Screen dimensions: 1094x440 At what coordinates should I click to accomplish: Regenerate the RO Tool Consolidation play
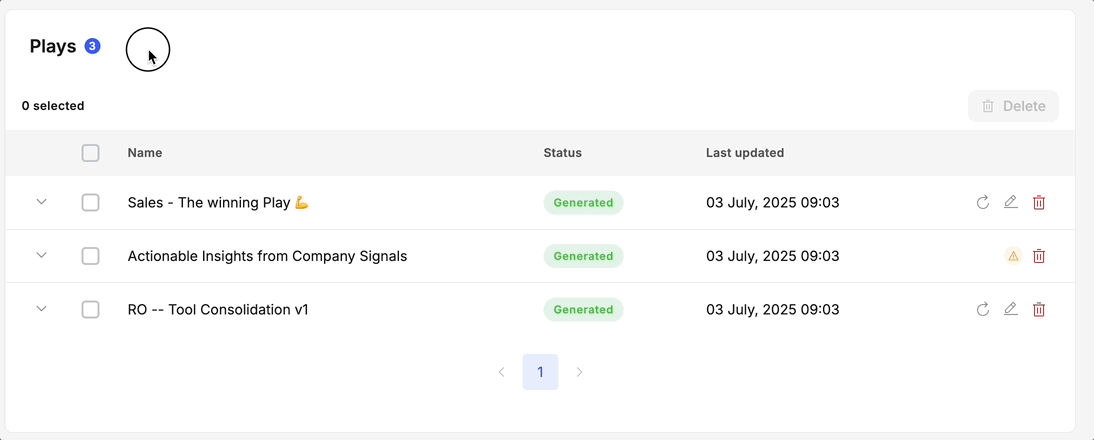983,310
